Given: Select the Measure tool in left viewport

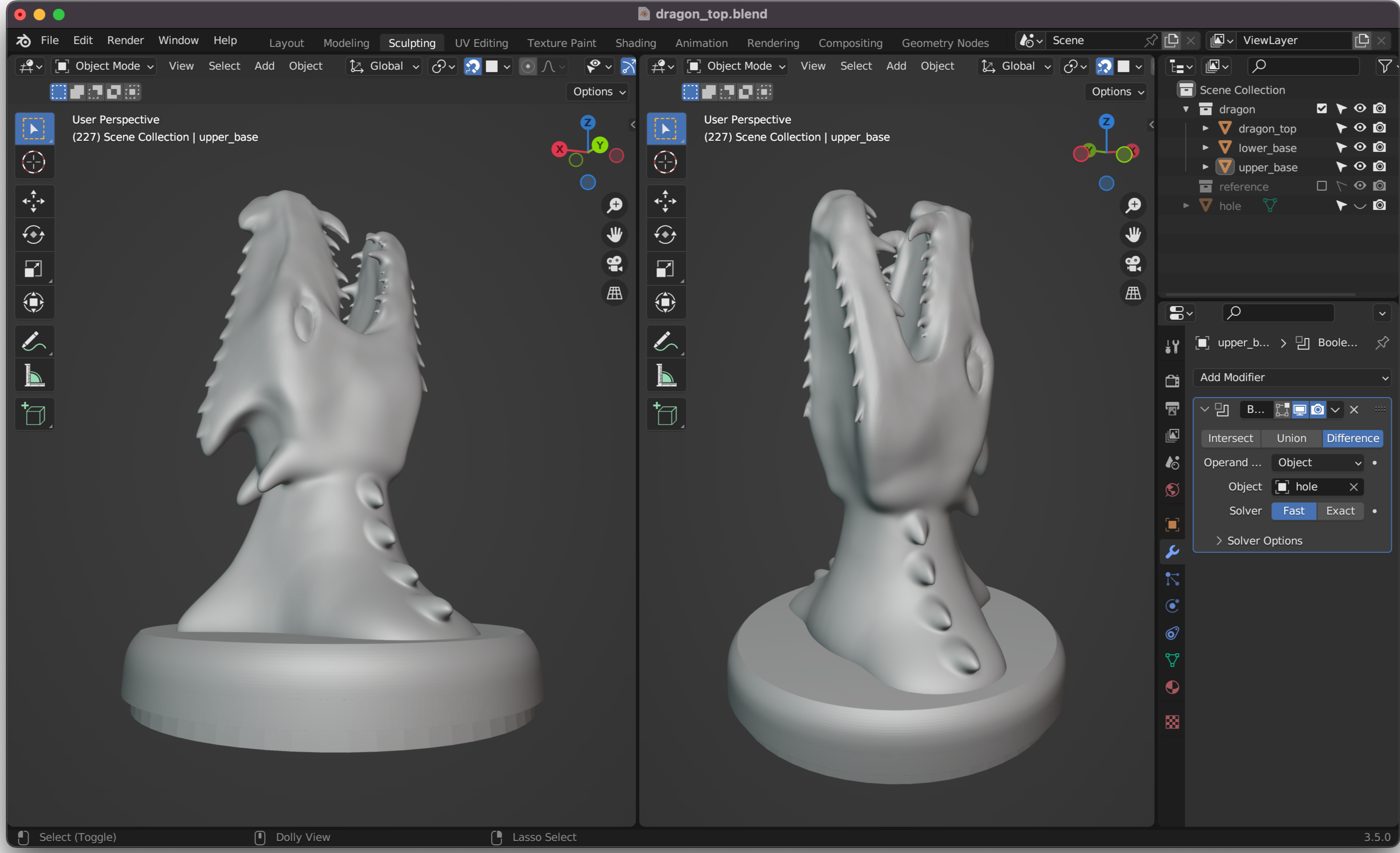Looking at the screenshot, I should (x=33, y=375).
